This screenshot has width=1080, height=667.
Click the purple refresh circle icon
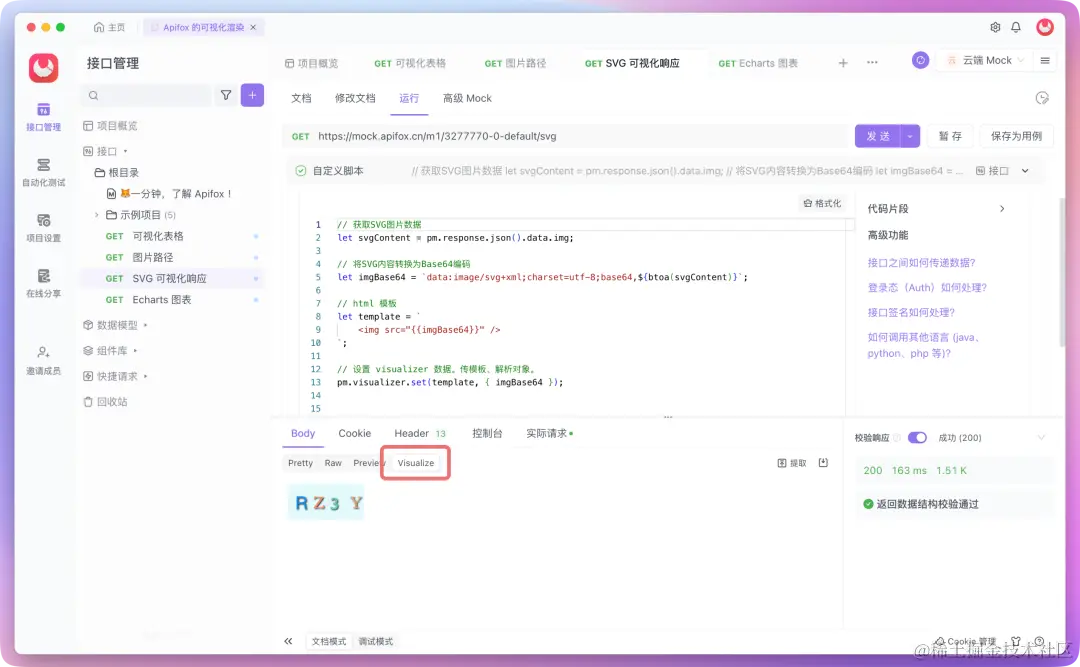pyautogui.click(x=920, y=60)
